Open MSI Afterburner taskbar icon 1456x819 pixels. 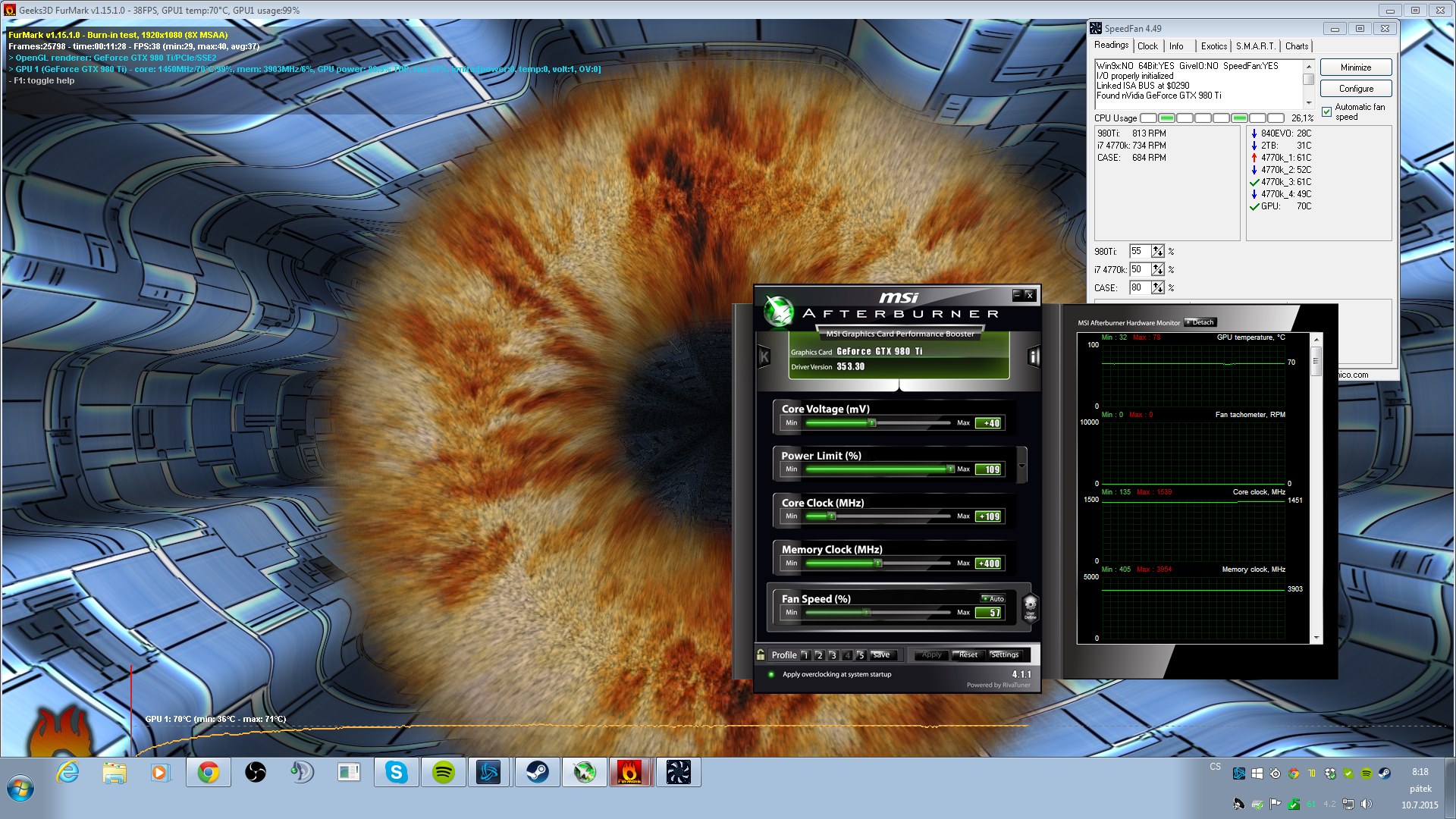[584, 773]
